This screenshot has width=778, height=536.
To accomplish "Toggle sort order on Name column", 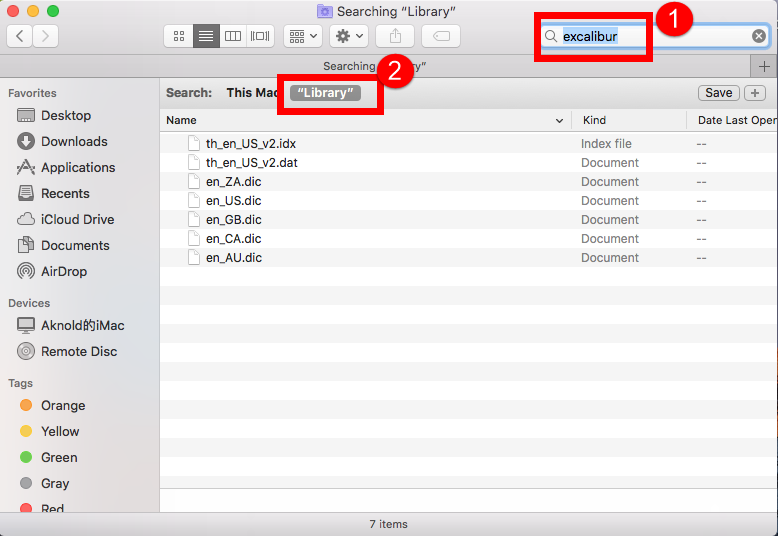I will (x=558, y=120).
